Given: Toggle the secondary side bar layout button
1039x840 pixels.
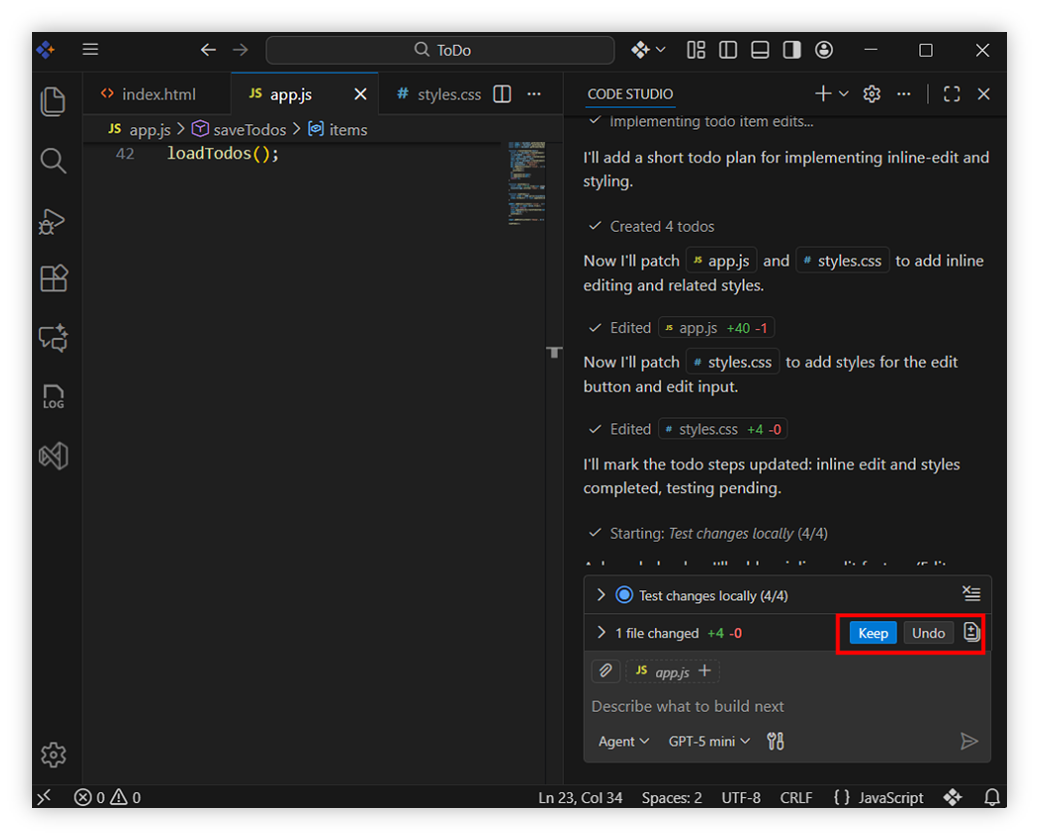Looking at the screenshot, I should (x=792, y=50).
